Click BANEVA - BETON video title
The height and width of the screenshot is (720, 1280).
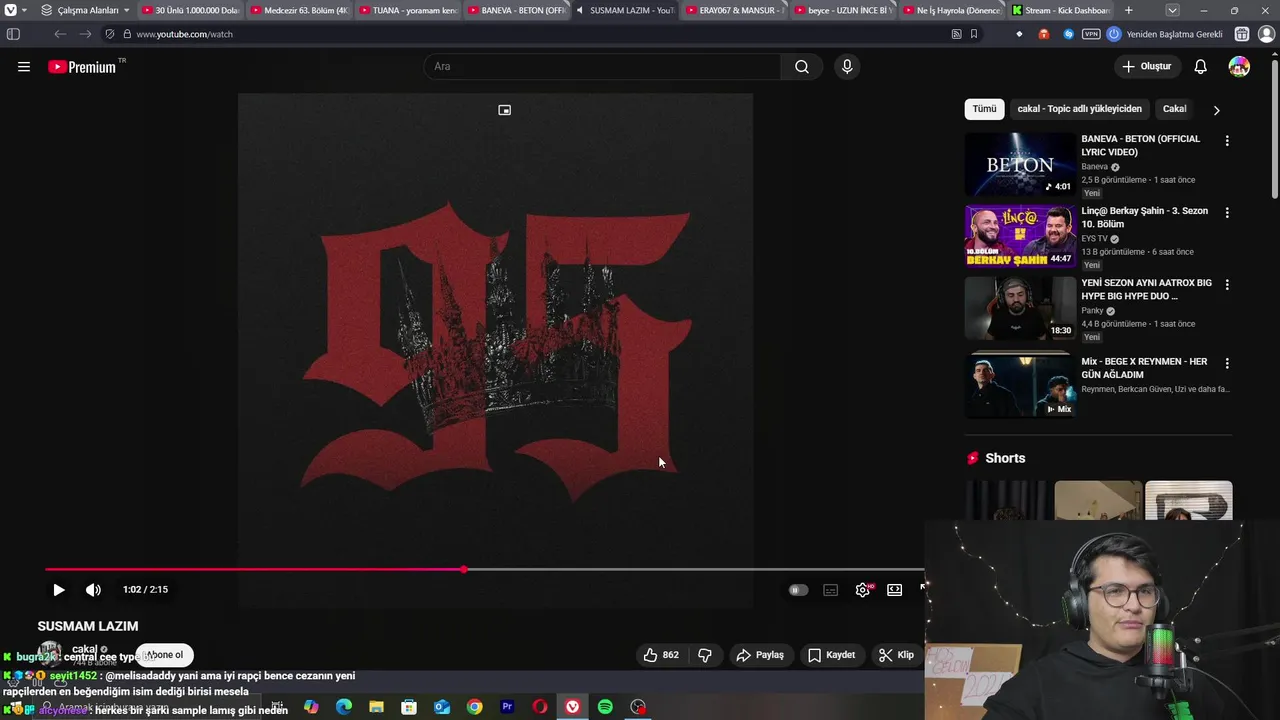coord(1140,146)
